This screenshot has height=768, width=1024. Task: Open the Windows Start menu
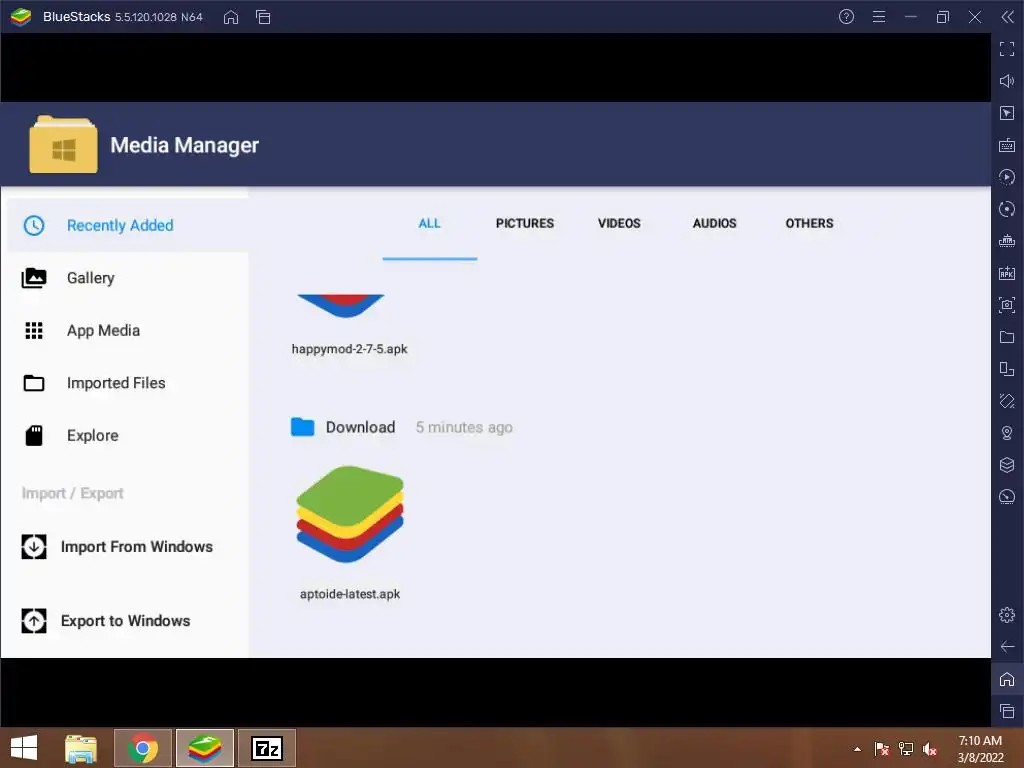point(24,748)
